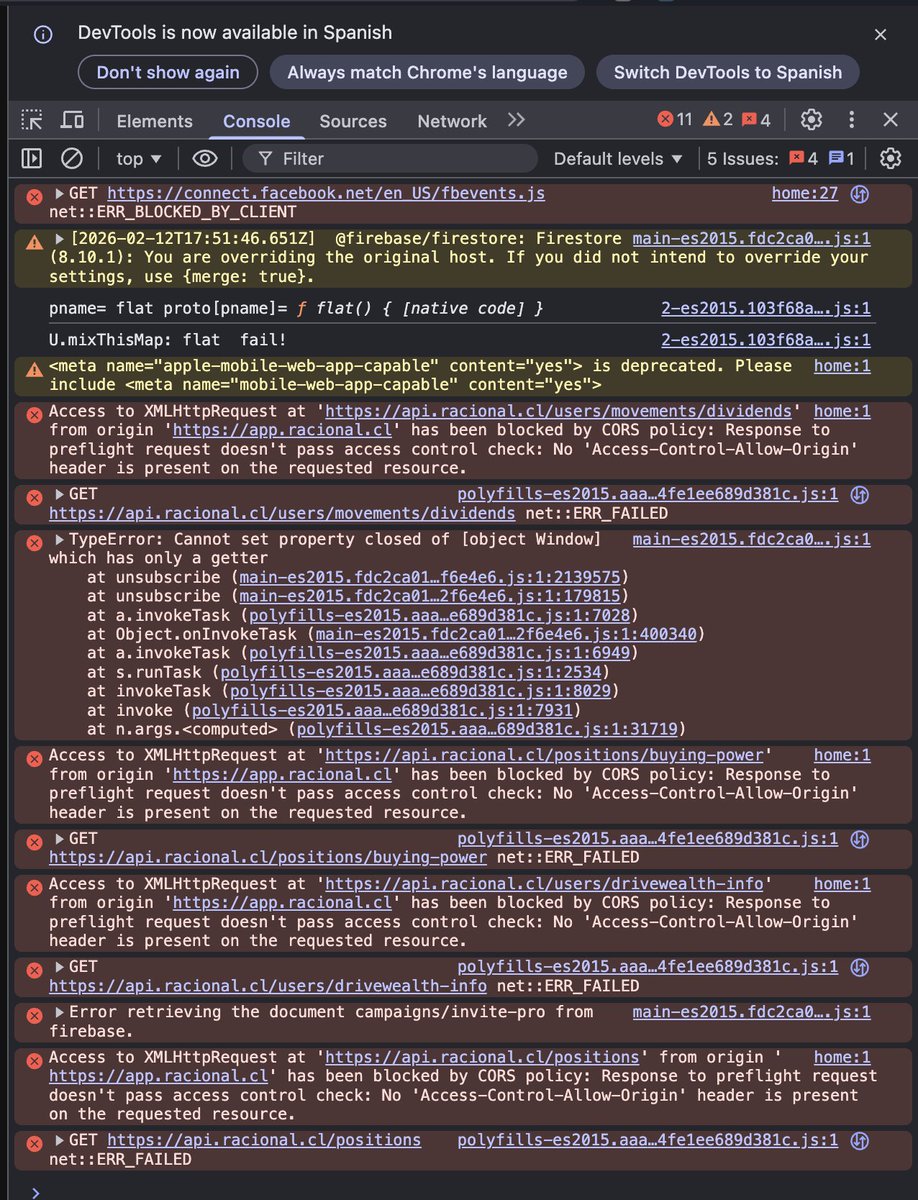The image size is (918, 1200).
Task: Click the warning count 2 badge
Action: [x=717, y=120]
